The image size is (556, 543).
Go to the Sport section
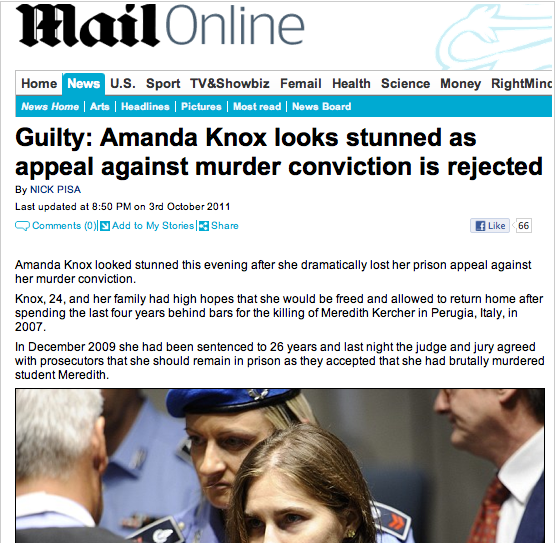pos(163,84)
